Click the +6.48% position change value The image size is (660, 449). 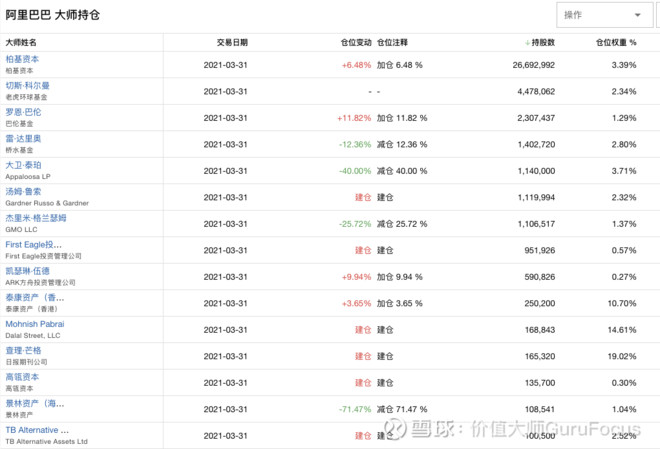point(357,65)
